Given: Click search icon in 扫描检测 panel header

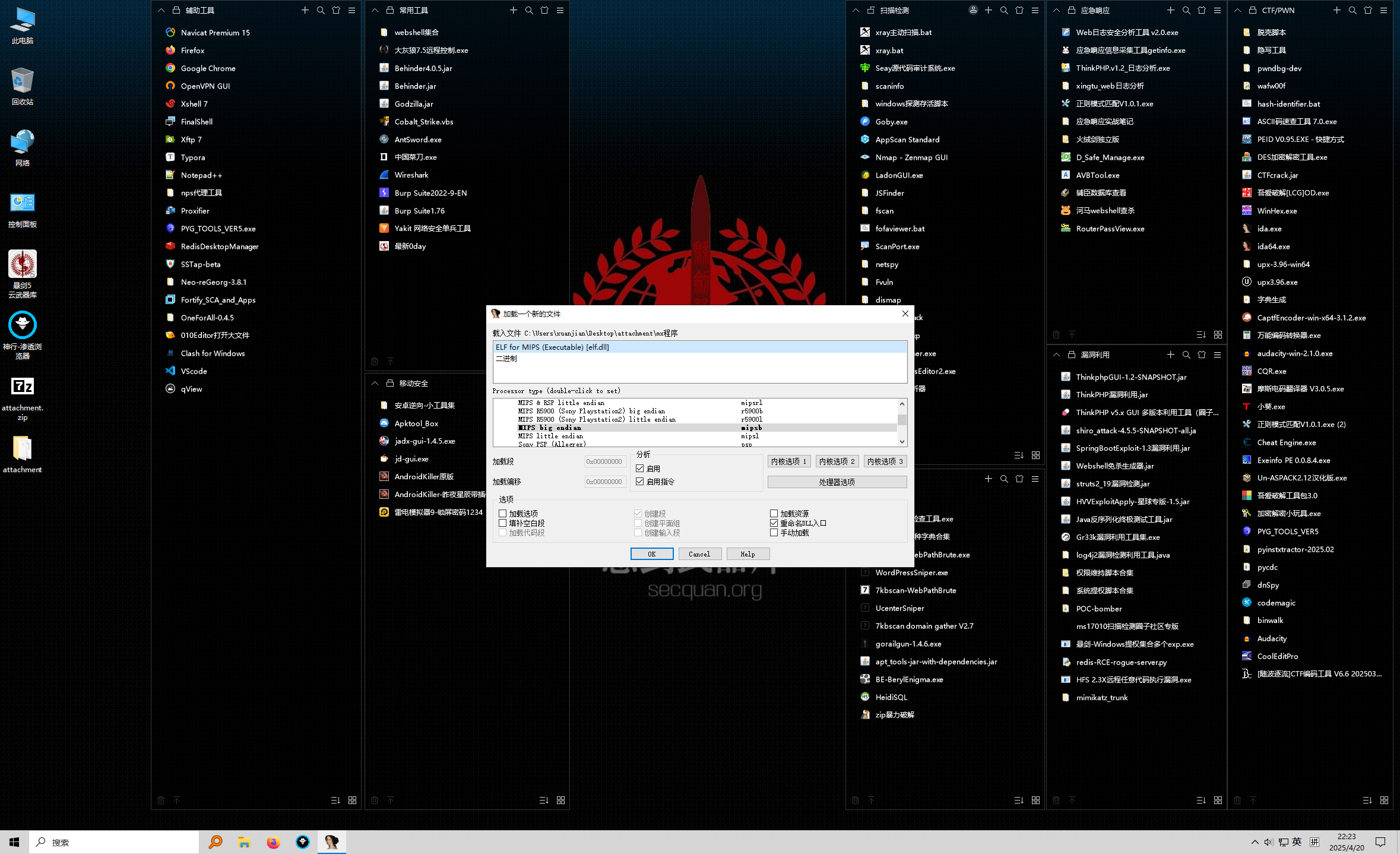Looking at the screenshot, I should [x=1004, y=11].
